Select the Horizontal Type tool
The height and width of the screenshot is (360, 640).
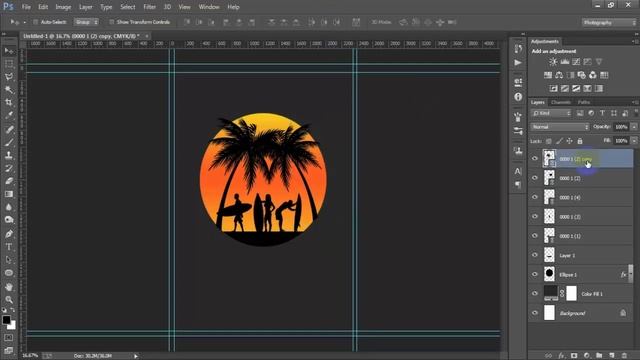[9, 247]
